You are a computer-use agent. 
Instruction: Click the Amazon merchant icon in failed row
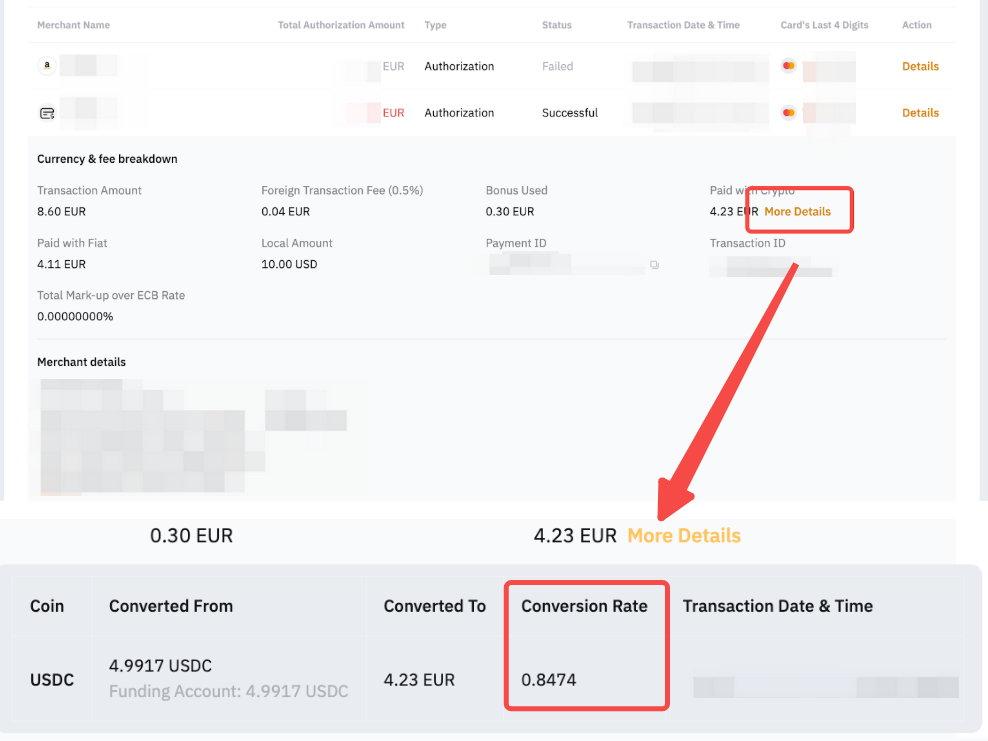(x=46, y=66)
